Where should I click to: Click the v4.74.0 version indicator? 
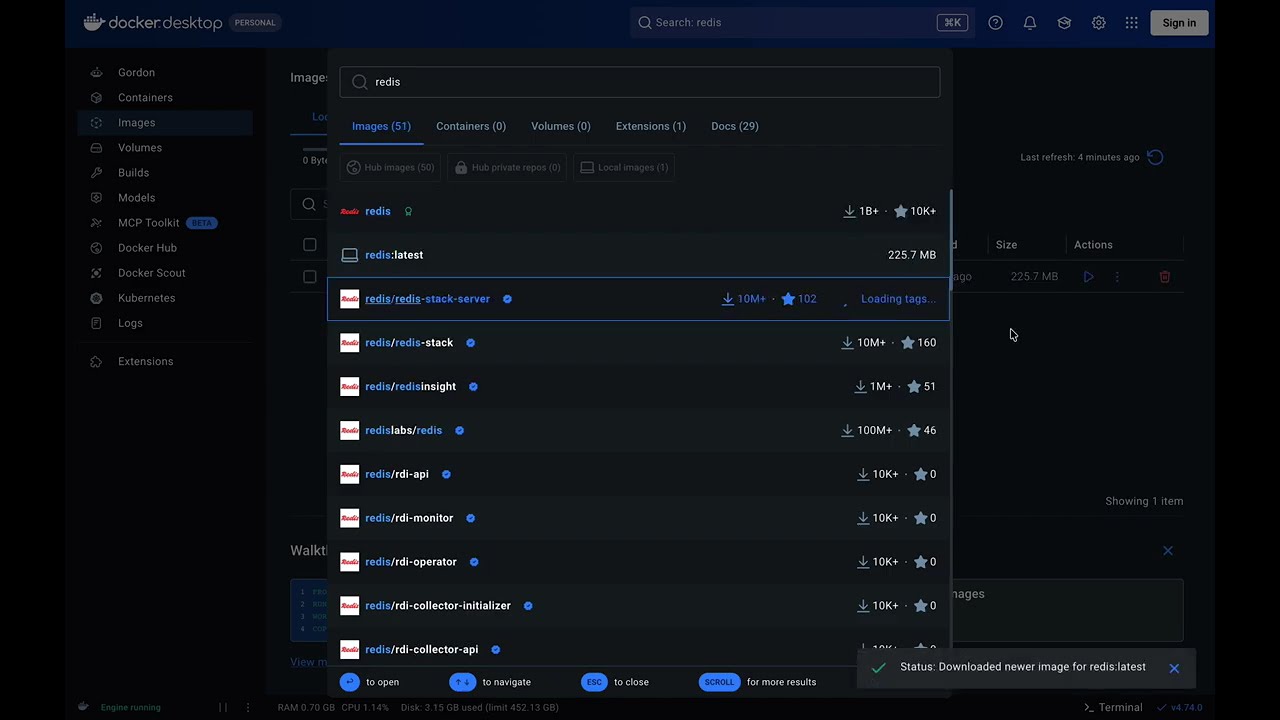1179,707
